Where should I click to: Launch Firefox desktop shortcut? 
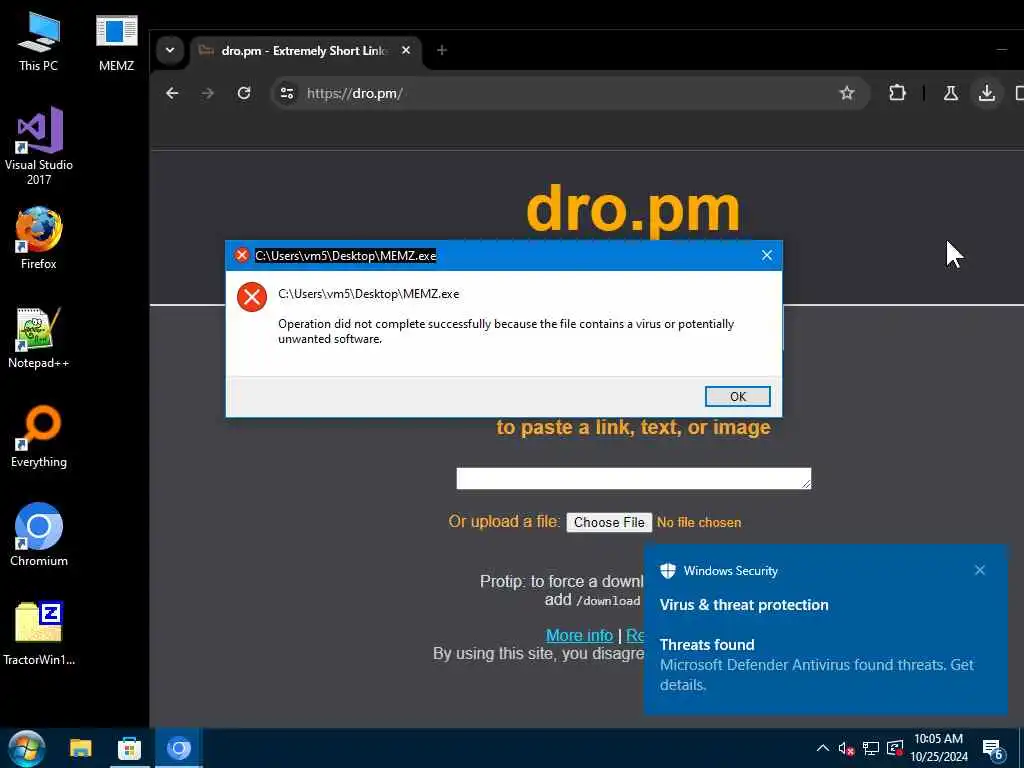point(39,238)
